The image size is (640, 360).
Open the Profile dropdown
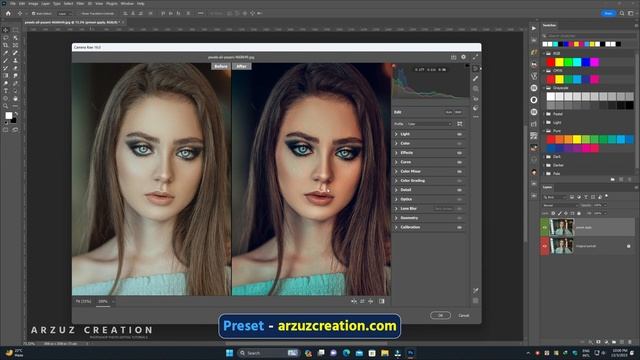coord(429,124)
